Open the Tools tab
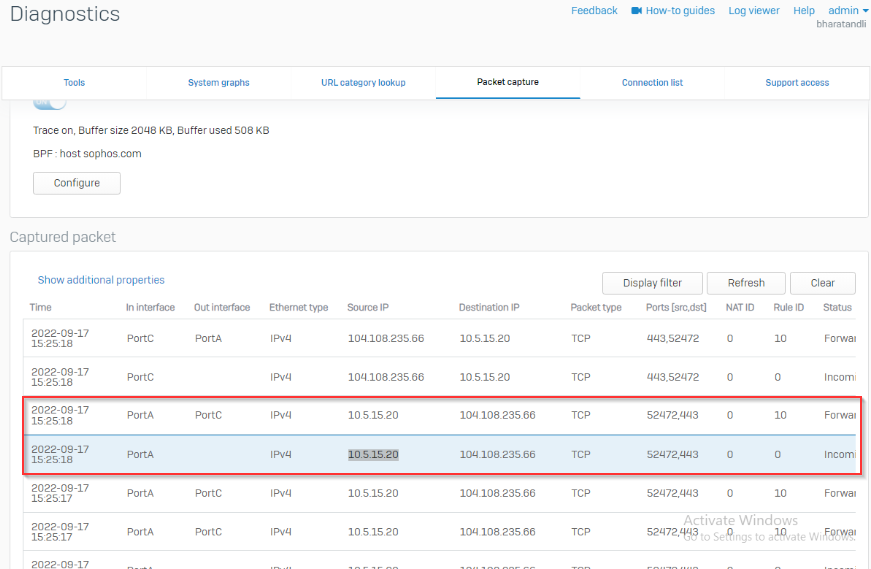871x569 pixels. tap(74, 83)
